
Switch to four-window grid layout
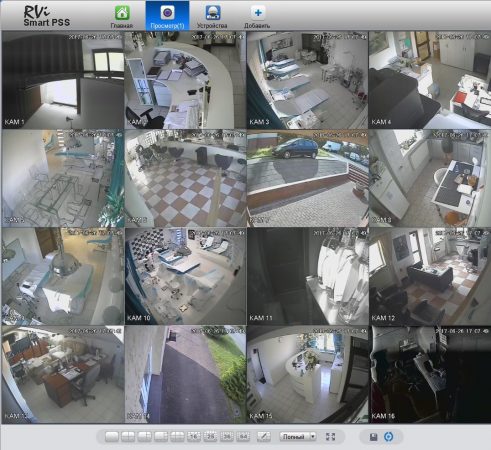(x=128, y=436)
